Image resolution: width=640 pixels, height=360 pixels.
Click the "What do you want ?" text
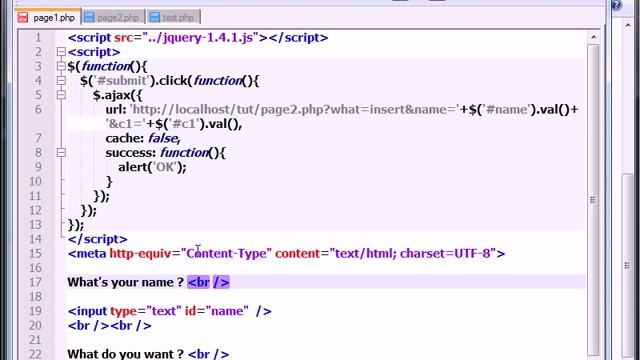point(125,353)
